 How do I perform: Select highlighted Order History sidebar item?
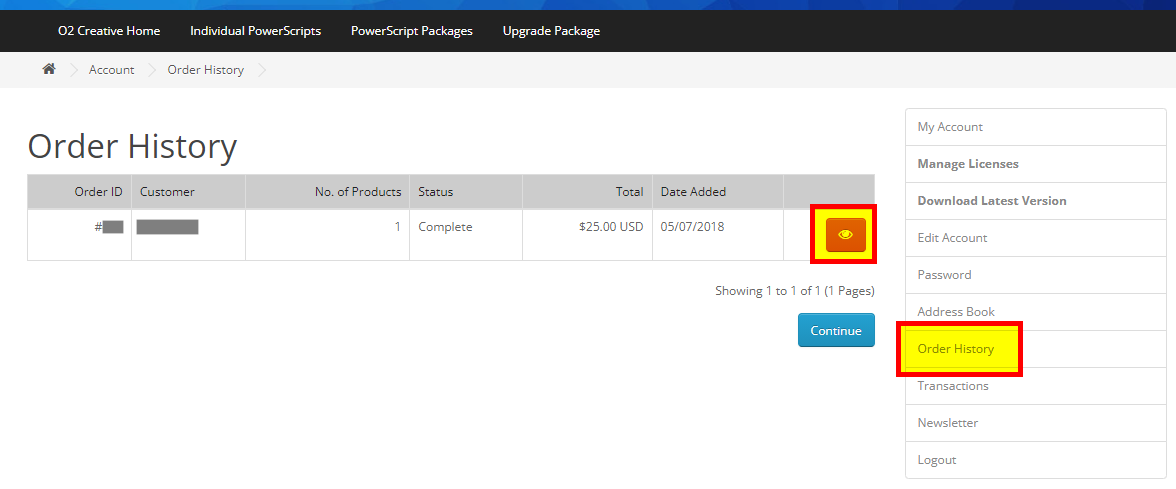[956, 349]
